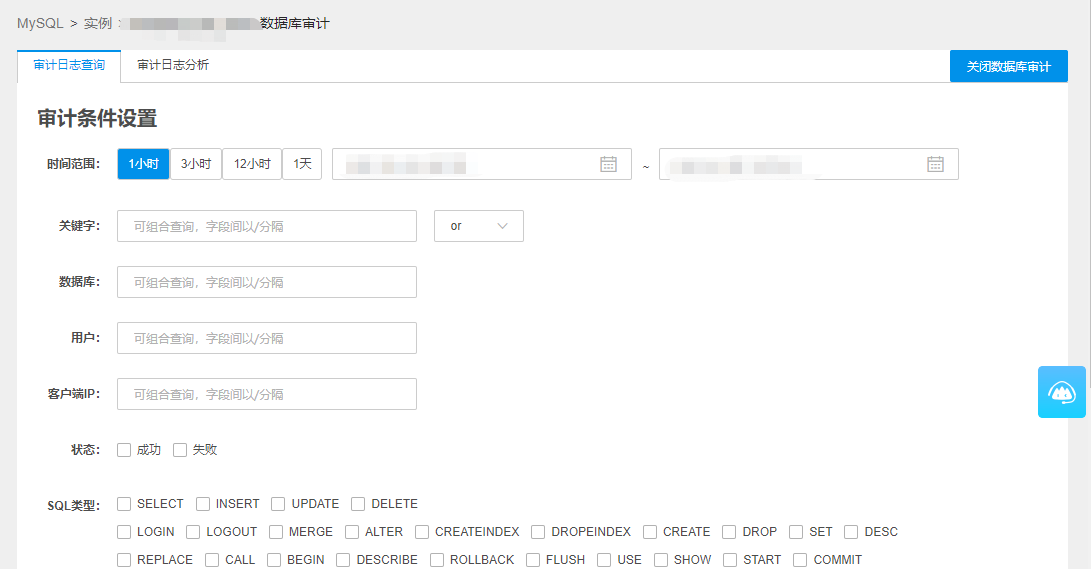The width and height of the screenshot is (1091, 569).
Task: Tick the DROP SQL type checkbox
Action: pyautogui.click(x=730, y=532)
